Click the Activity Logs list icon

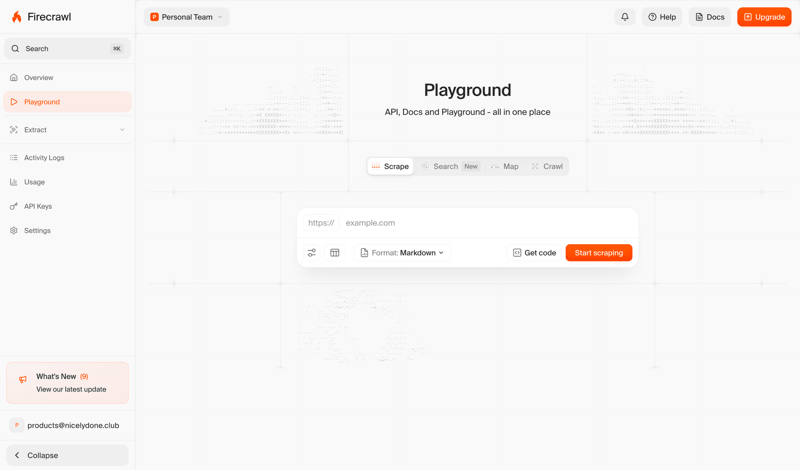[x=14, y=158]
